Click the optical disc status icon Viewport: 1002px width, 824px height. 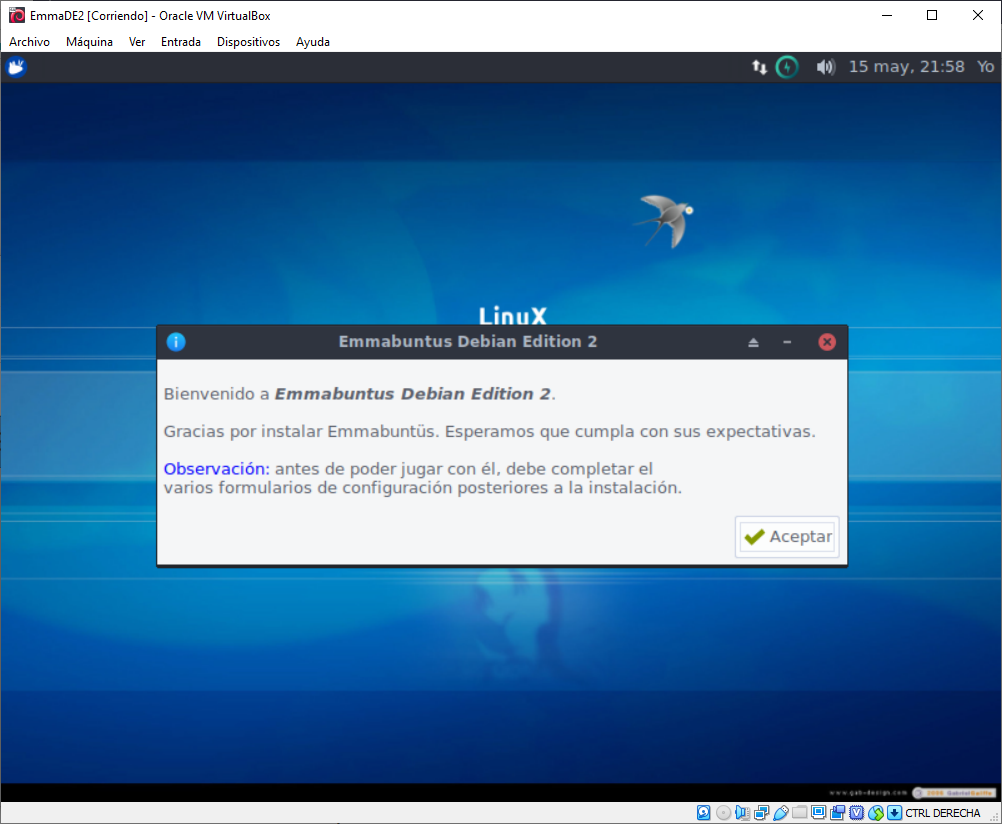(723, 813)
